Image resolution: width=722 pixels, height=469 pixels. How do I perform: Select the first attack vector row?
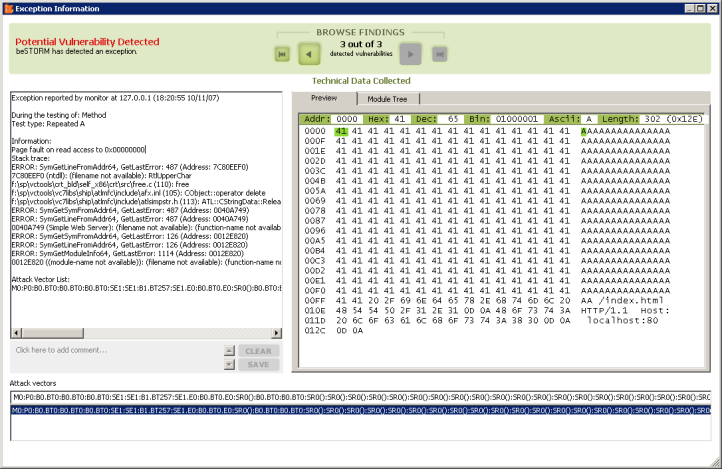point(361,397)
